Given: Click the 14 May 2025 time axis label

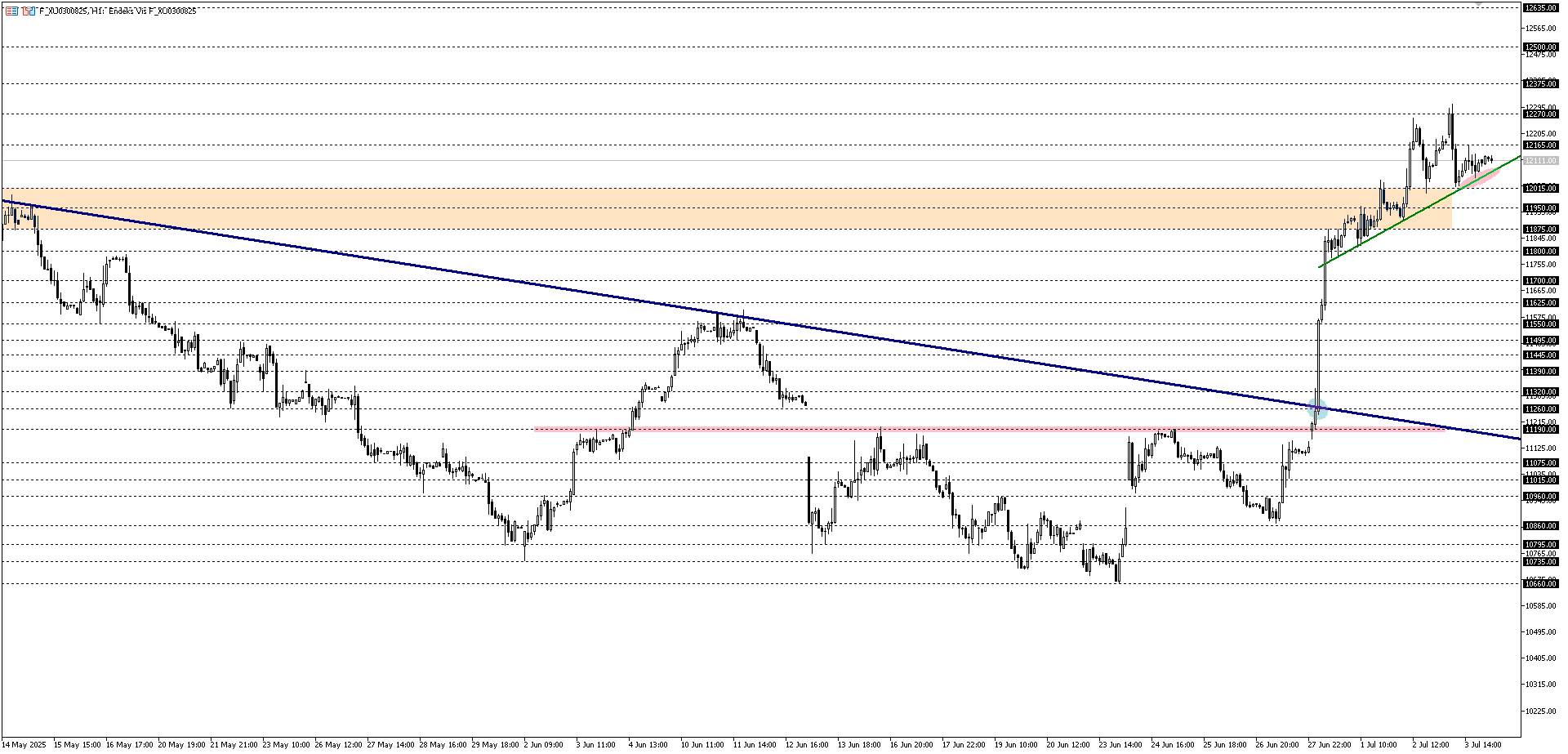Looking at the screenshot, I should point(24,745).
